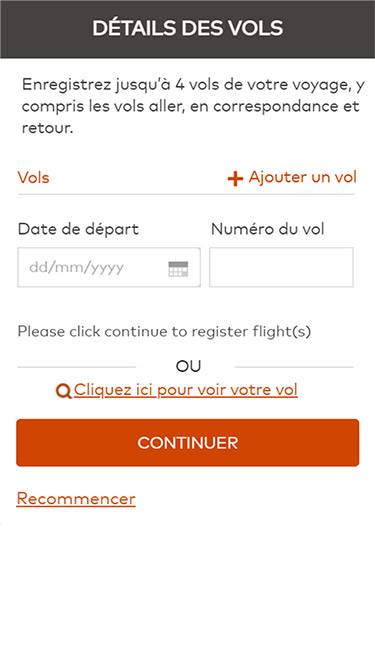Click the OU separator text
This screenshot has height=667, width=375.
coord(188,366)
